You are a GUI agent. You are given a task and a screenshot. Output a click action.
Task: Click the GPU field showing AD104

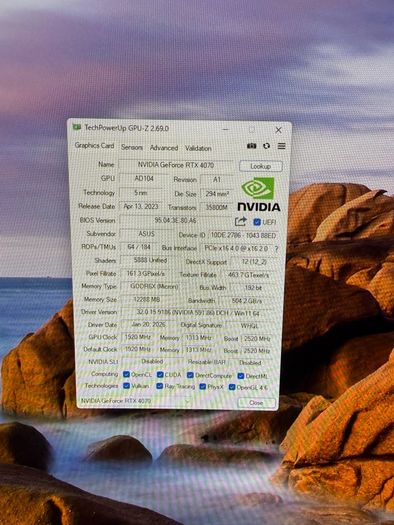144,178
